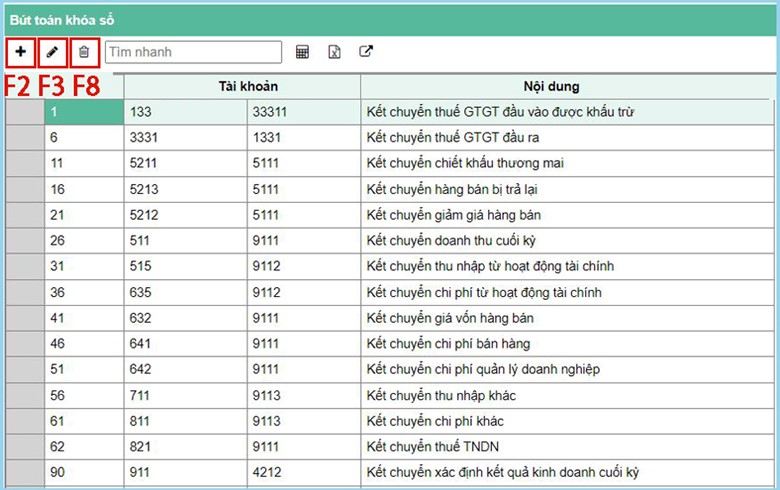Screen dimensions: 780x490
Task: Click the plus icon to add entry
Action: coord(21,52)
